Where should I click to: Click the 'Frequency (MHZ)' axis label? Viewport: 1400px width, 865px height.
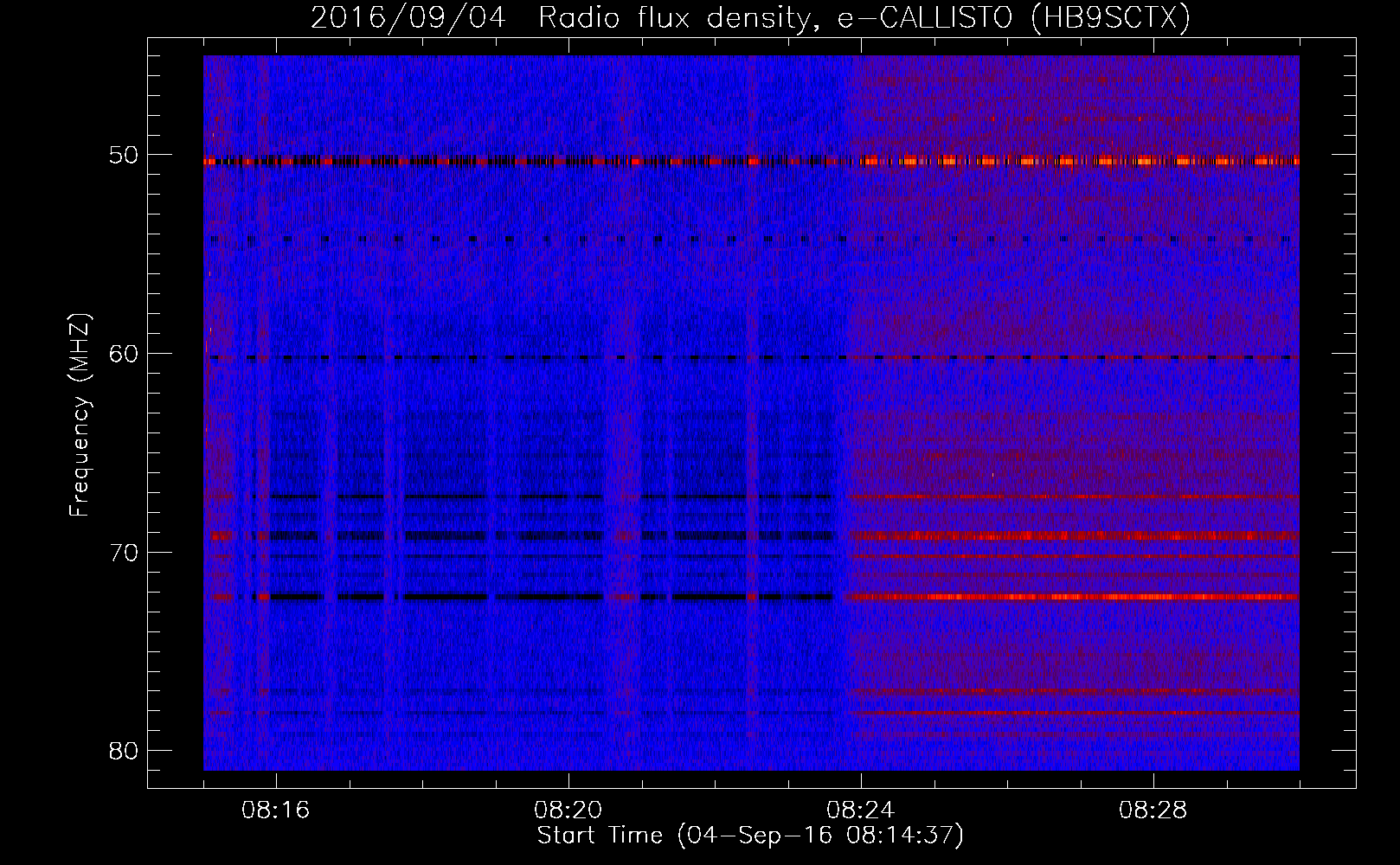tap(80, 415)
